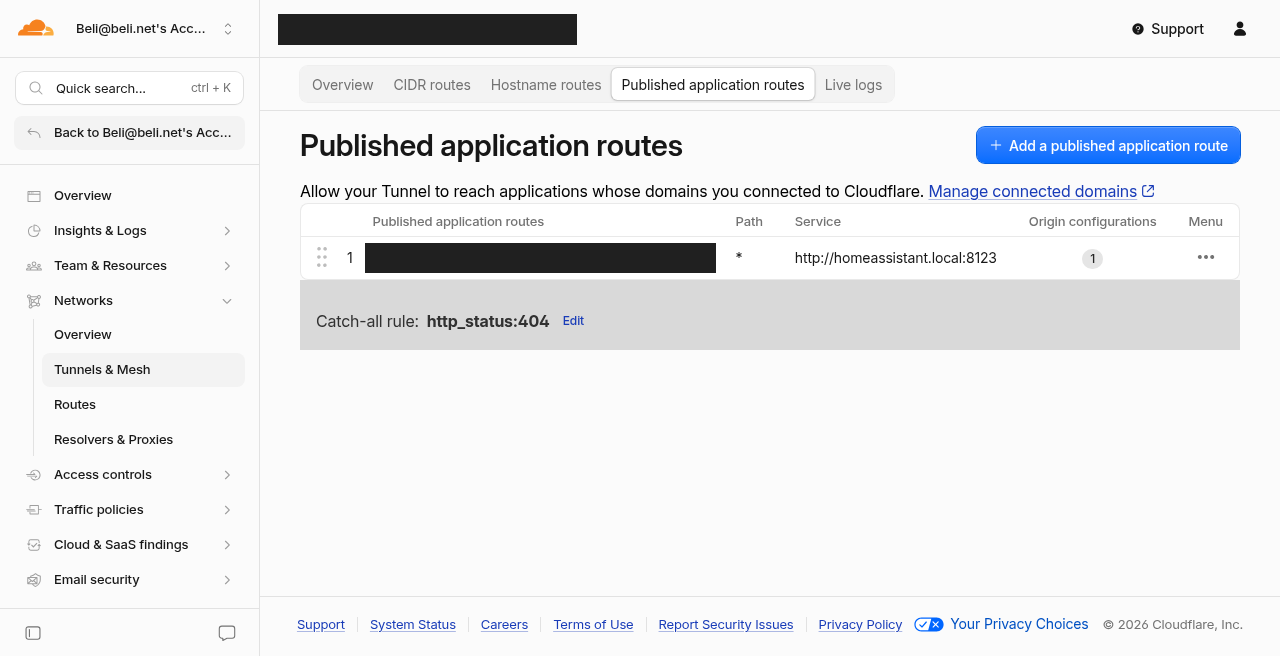Click the privacy choices toggle icon
This screenshot has height=656, width=1280.
point(929,624)
